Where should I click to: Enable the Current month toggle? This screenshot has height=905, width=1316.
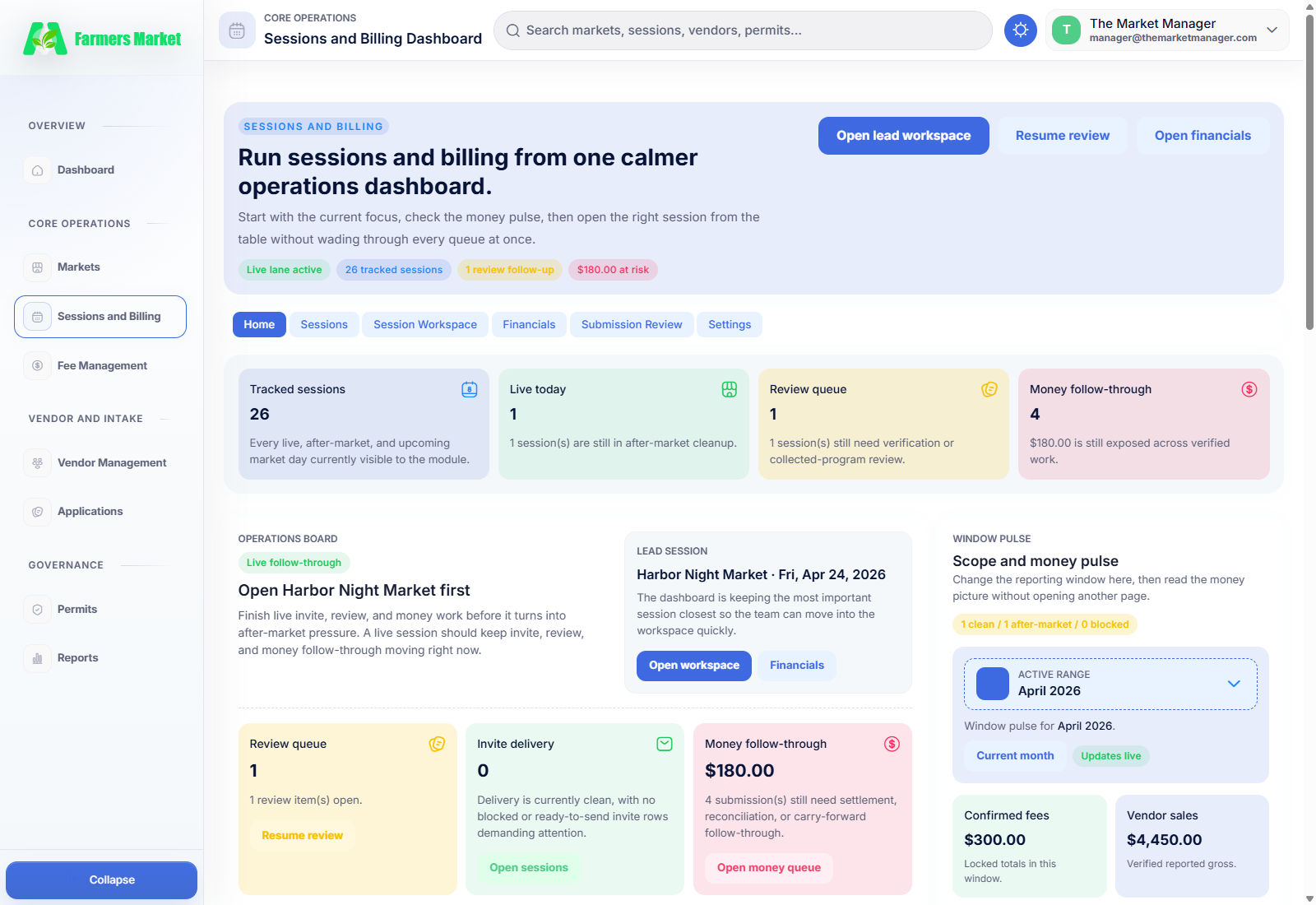(1015, 755)
